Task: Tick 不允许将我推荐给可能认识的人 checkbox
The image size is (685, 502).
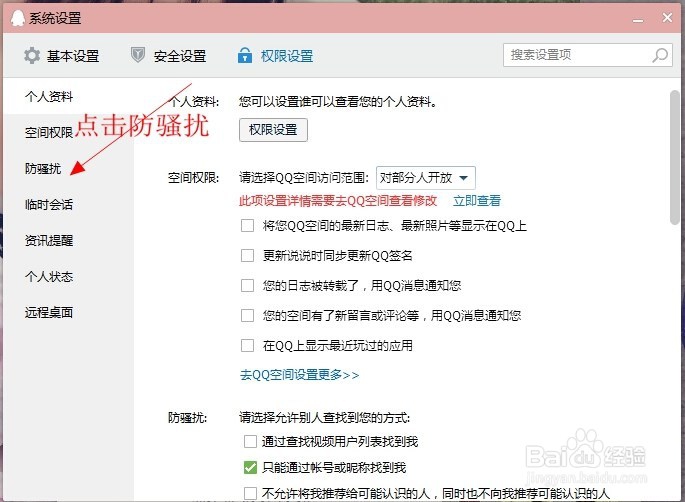Action: pyautogui.click(x=250, y=493)
